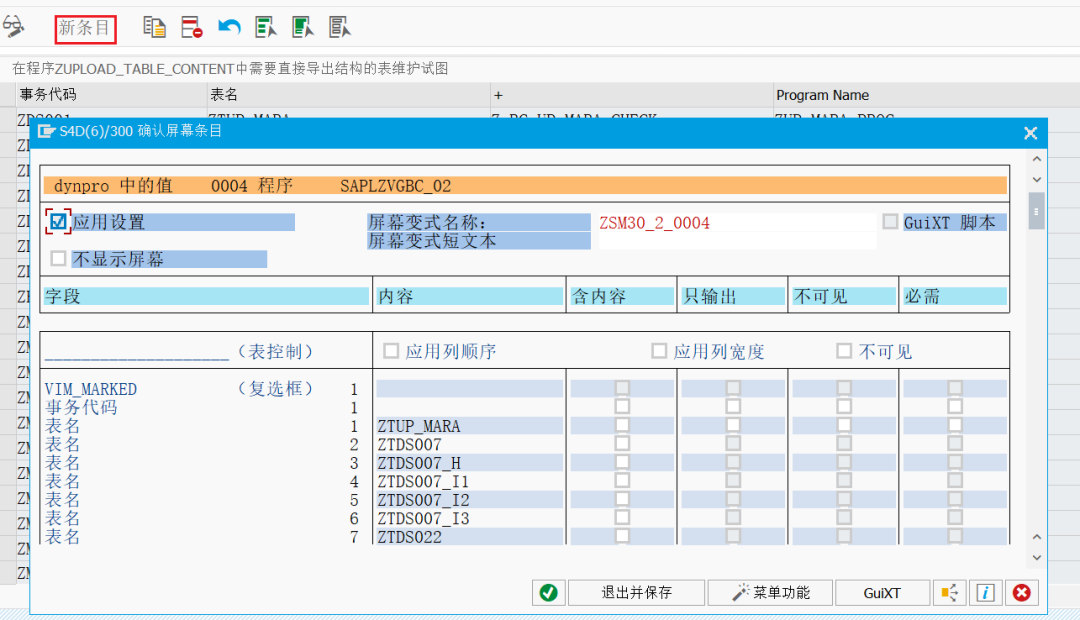Click the lower scroll-up arrow in dialog
The height and width of the screenshot is (620, 1080).
pyautogui.click(x=1037, y=537)
